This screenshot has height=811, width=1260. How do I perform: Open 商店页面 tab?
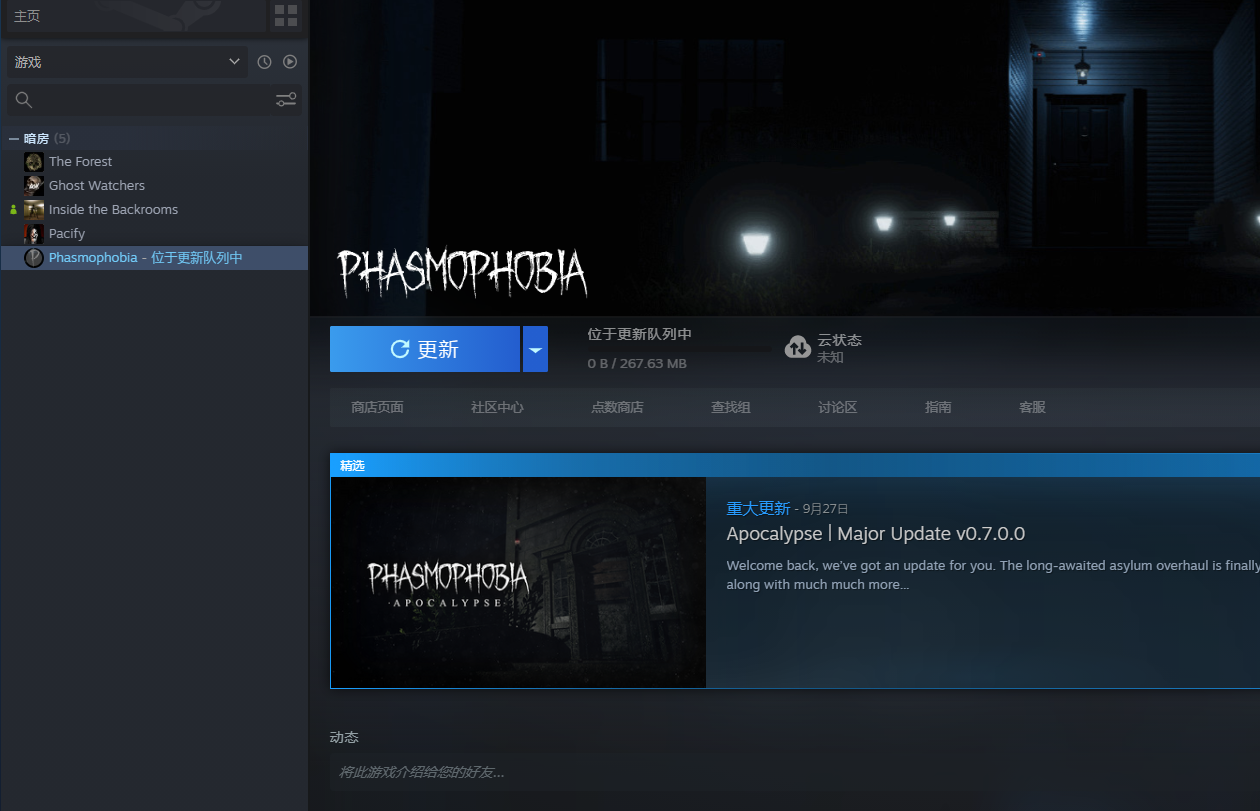click(377, 407)
